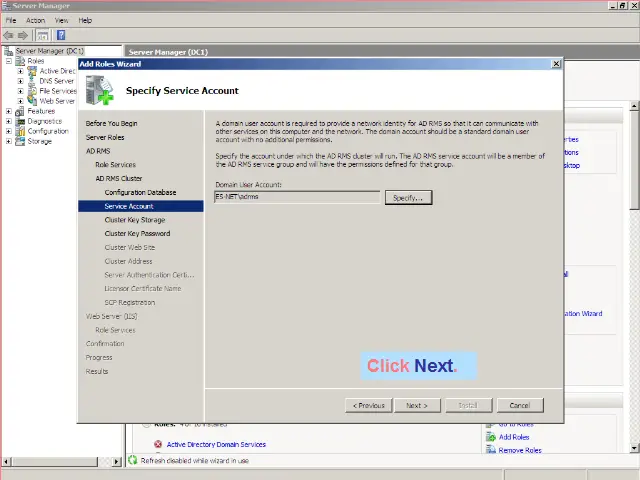Expand the File Services tree node

20,91
